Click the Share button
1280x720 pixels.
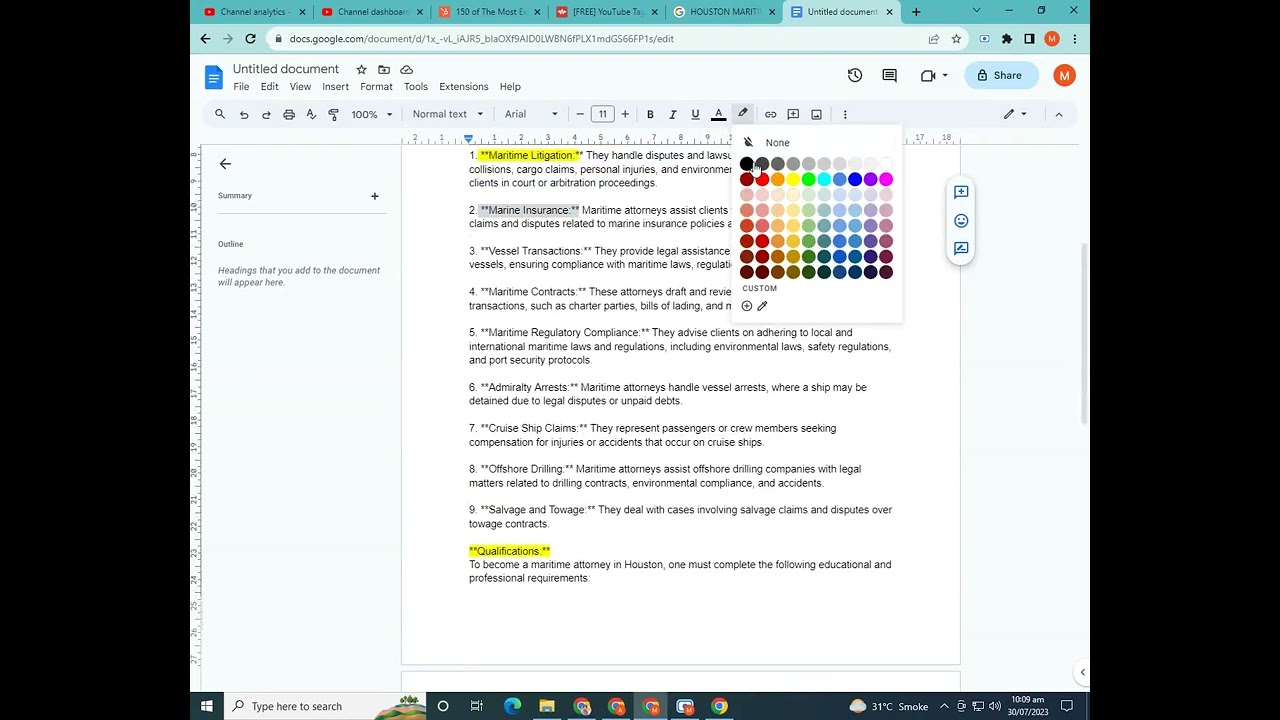(1000, 75)
